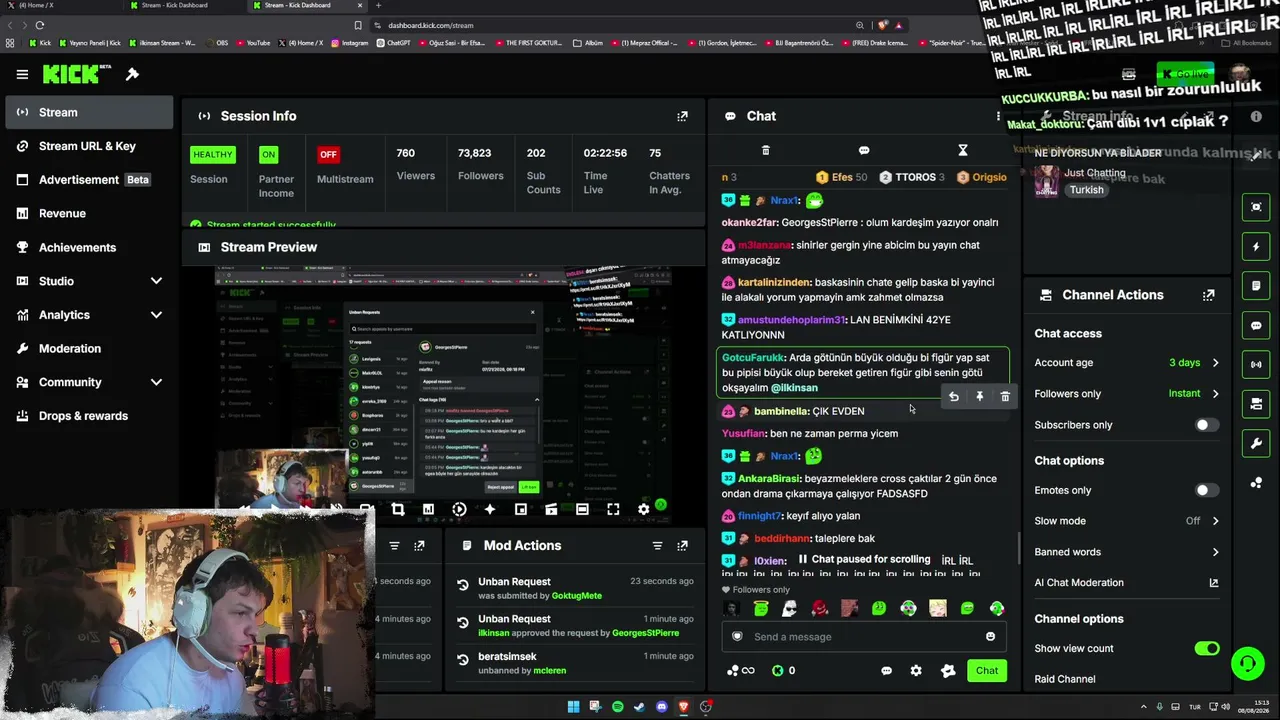Open Followers only options chevron
The width and height of the screenshot is (1280, 720).
[x=1215, y=394]
